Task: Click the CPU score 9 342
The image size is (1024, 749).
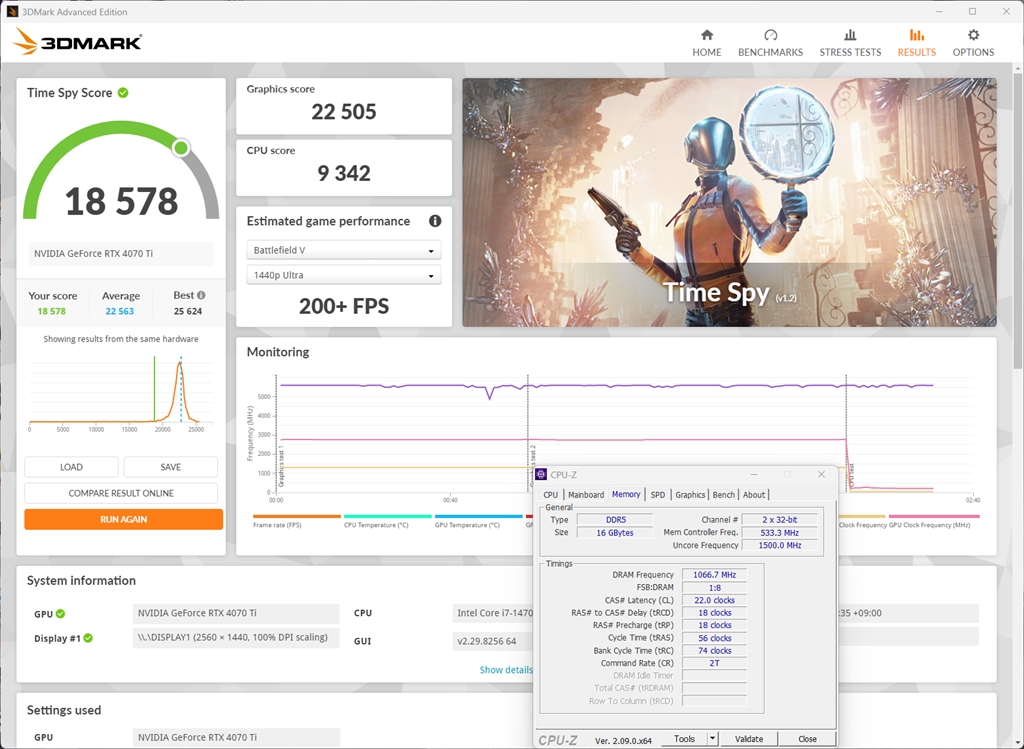Action: [344, 173]
